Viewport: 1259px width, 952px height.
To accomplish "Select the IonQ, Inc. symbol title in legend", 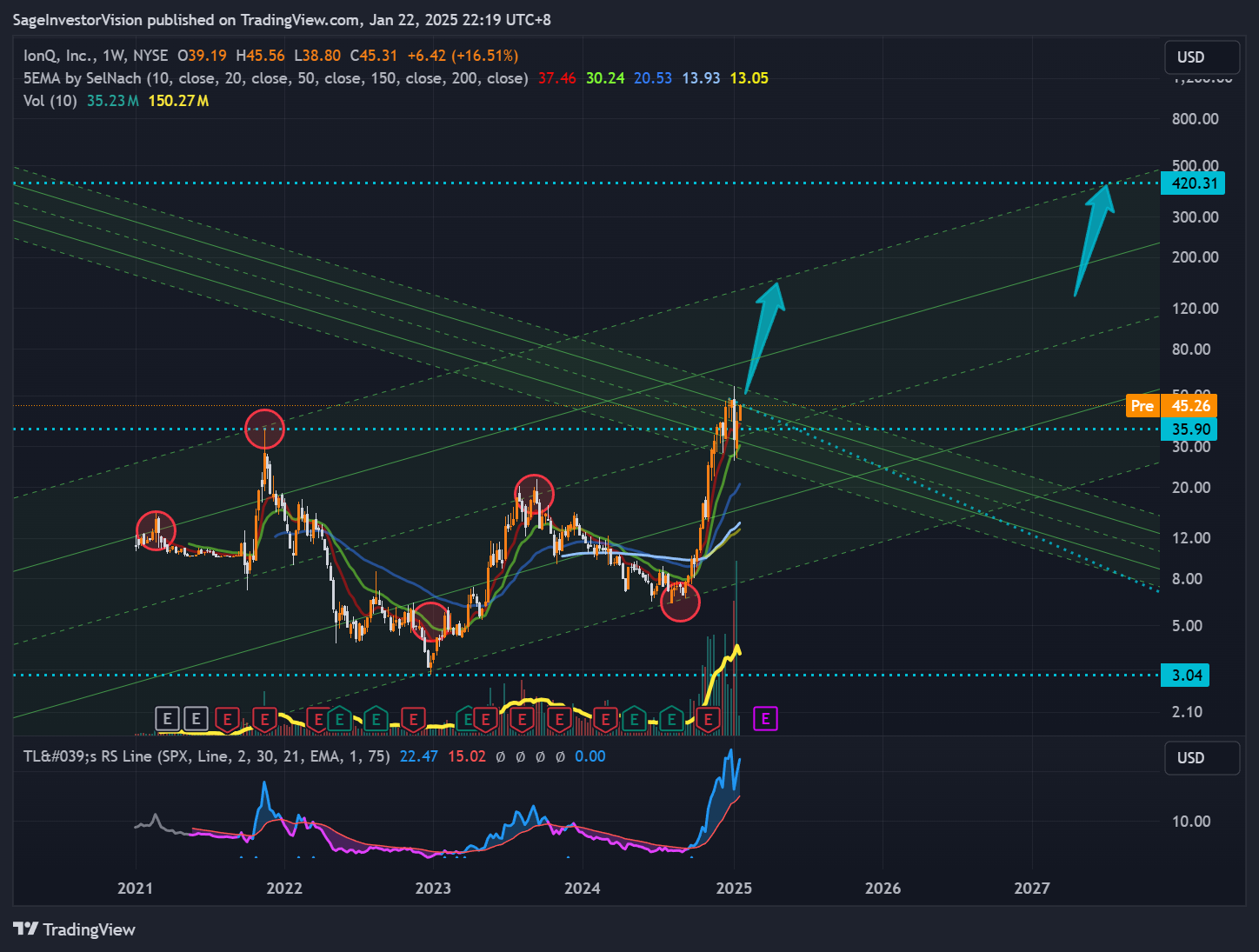I will point(59,56).
